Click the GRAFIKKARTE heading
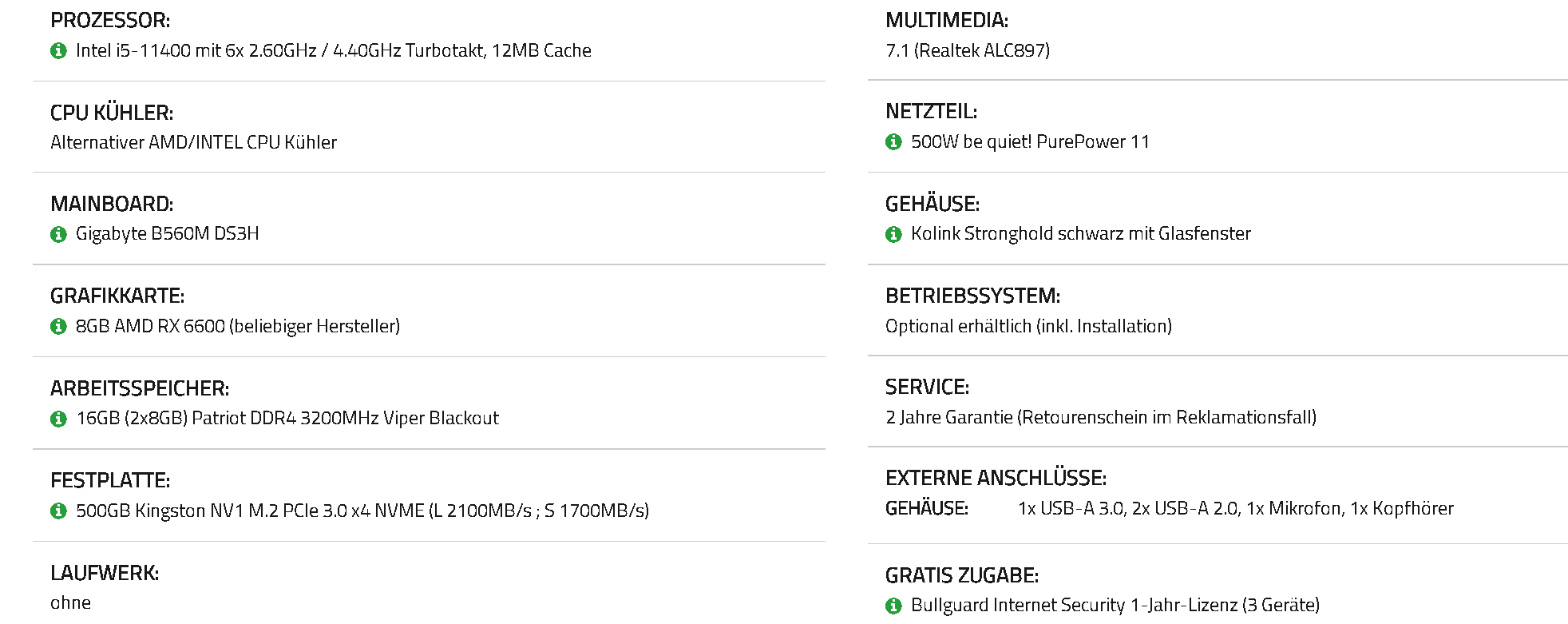 coord(117,296)
